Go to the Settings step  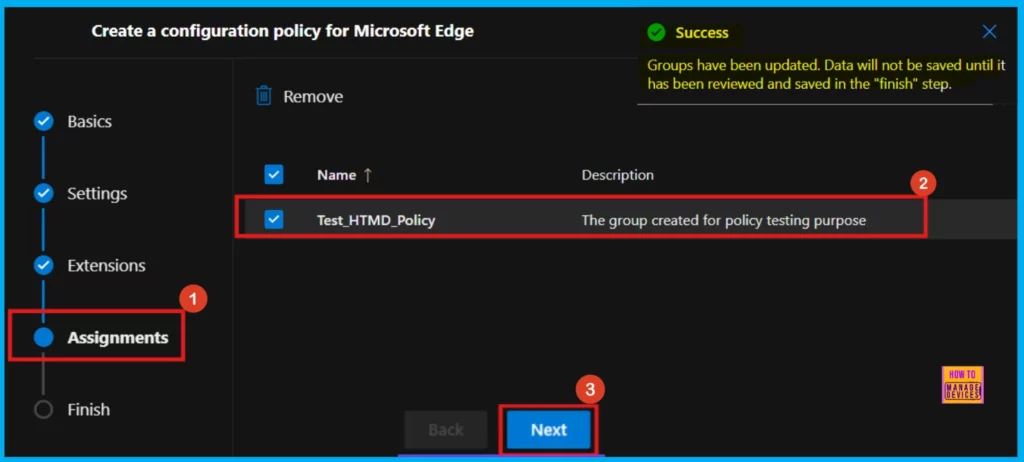[97, 194]
